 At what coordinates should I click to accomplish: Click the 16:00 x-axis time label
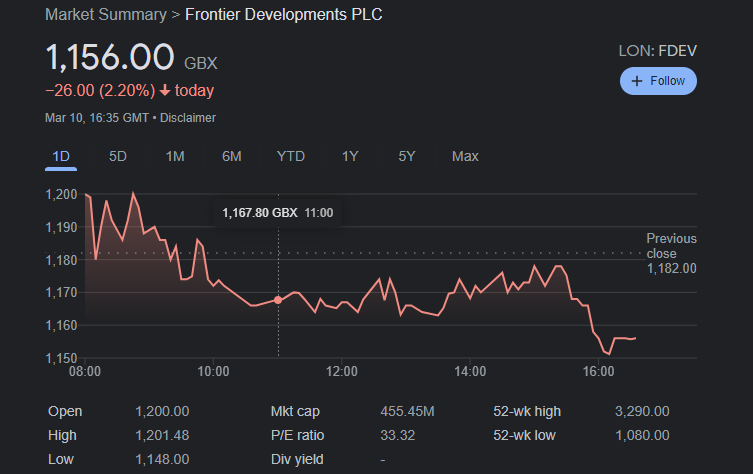click(598, 371)
